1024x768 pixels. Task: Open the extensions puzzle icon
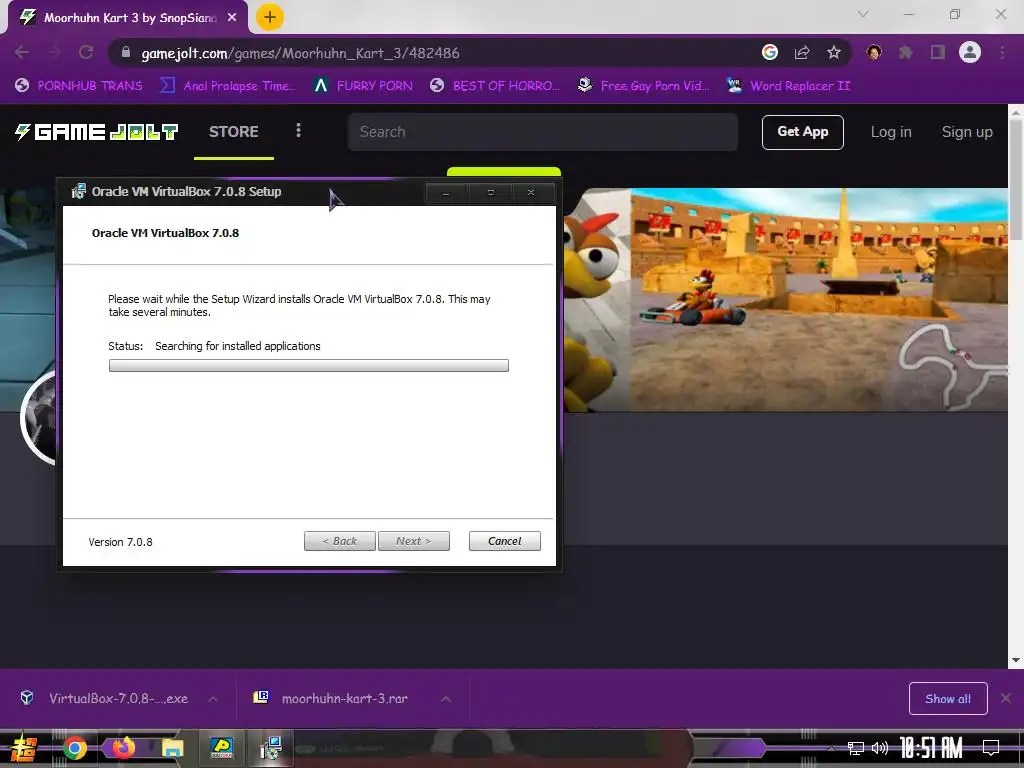pos(906,52)
